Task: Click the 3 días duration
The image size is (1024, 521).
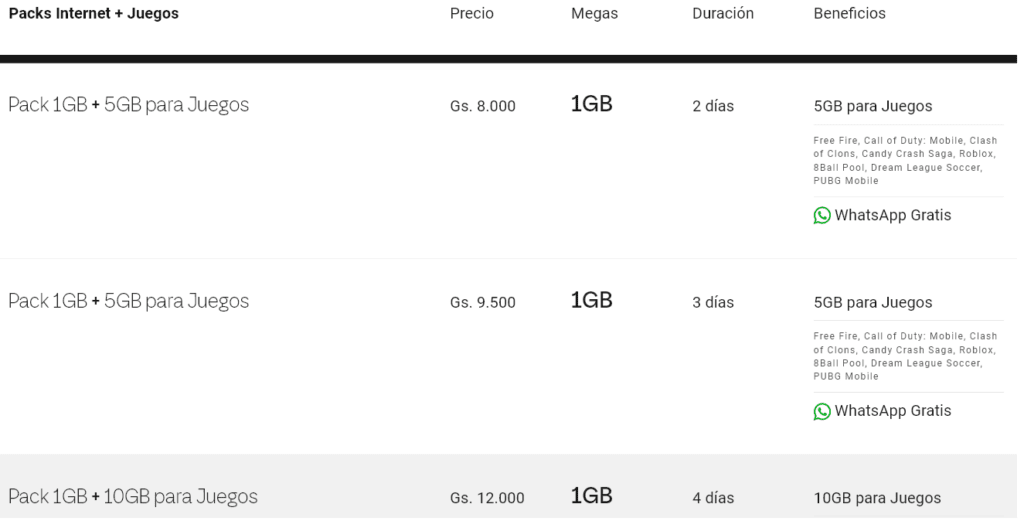Action: (x=713, y=302)
